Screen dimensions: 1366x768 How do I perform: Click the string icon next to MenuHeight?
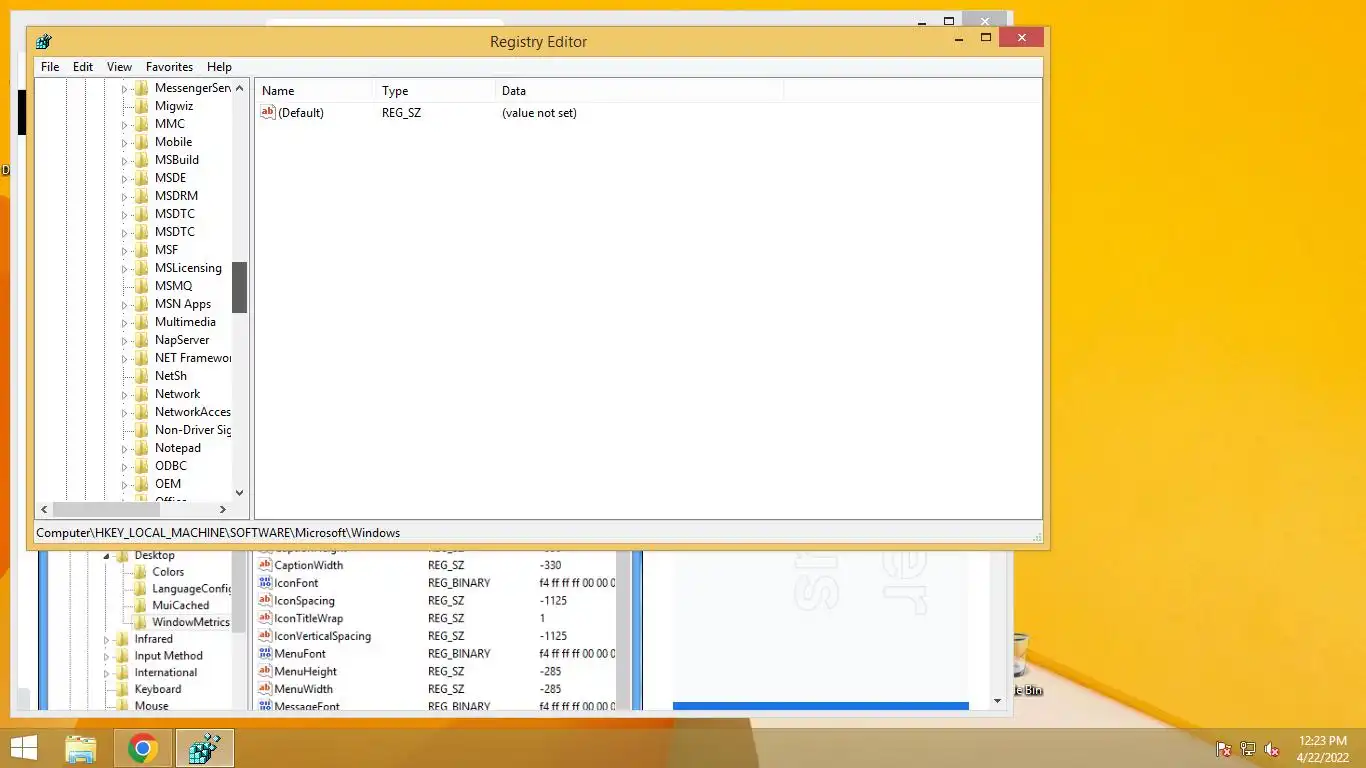(x=265, y=672)
